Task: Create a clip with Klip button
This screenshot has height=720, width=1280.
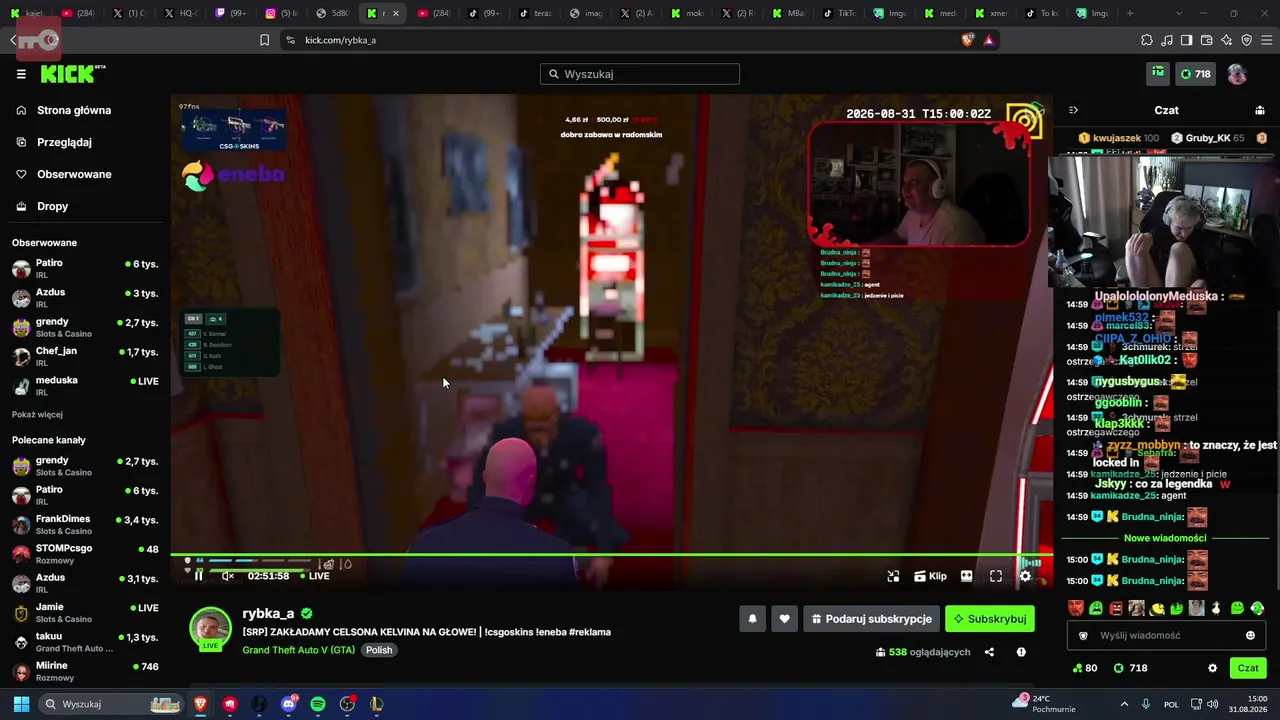Action: coord(930,576)
